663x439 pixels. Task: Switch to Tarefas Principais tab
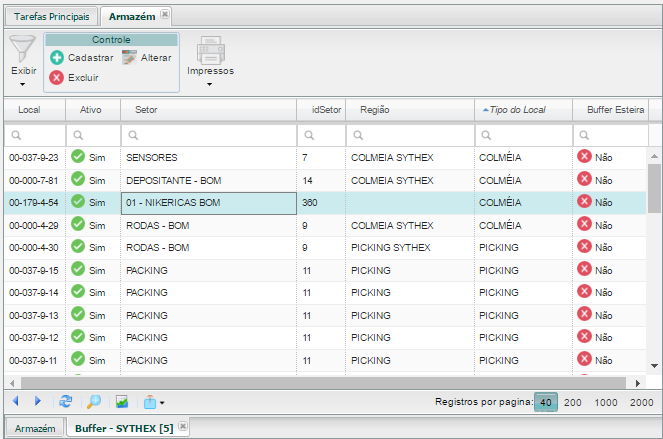coord(52,16)
